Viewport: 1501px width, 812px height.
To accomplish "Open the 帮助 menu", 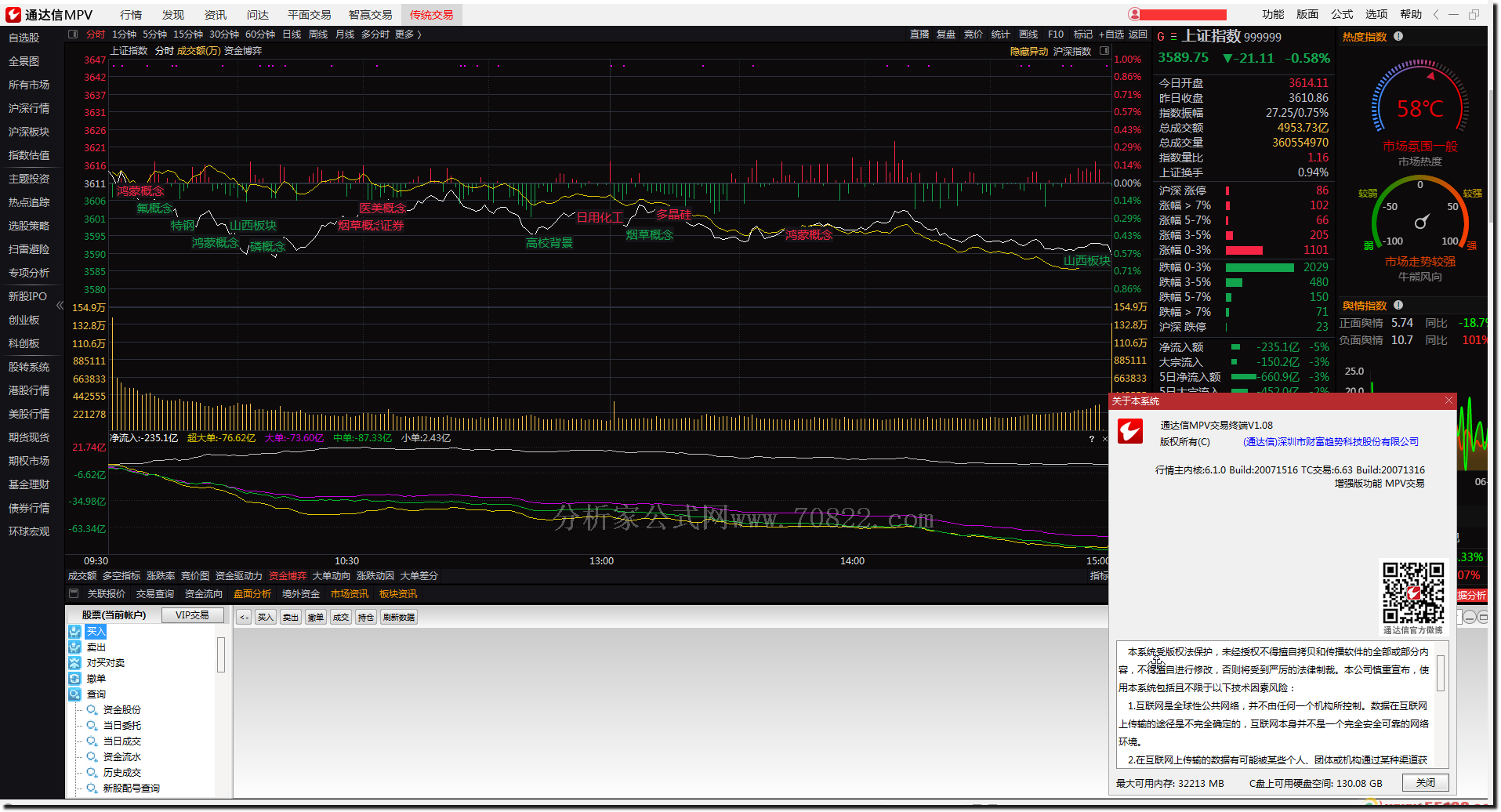I will pyautogui.click(x=1411, y=14).
